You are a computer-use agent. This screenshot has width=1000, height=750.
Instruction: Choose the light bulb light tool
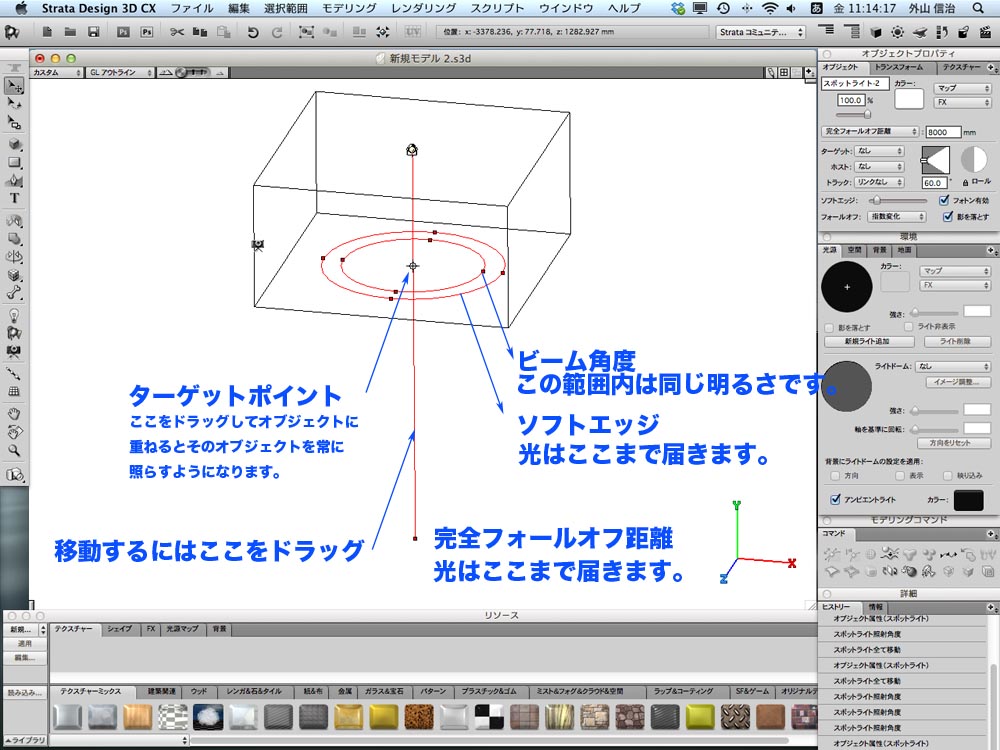click(14, 315)
